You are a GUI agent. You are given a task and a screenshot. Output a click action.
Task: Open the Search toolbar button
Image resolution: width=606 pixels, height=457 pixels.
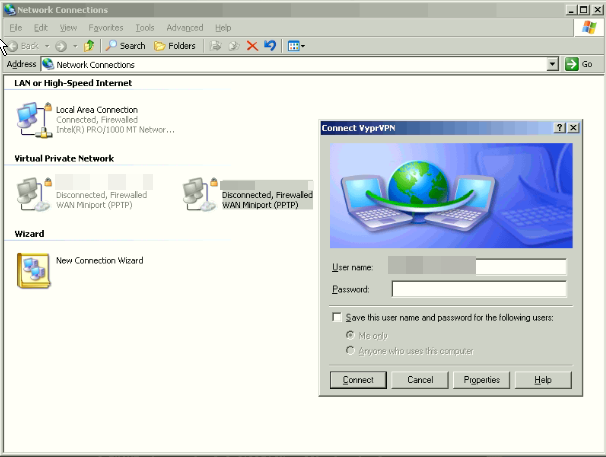coord(126,46)
